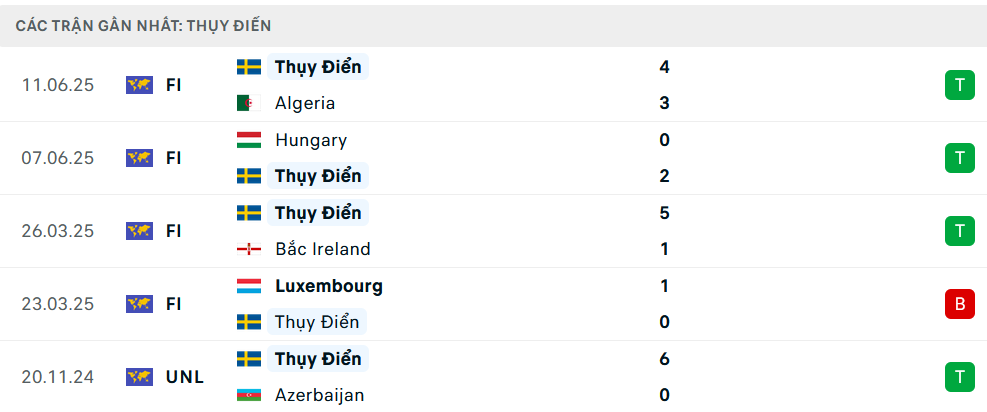
Task: Click the Sweden flag beside Algeria match
Action: [x=249, y=67]
